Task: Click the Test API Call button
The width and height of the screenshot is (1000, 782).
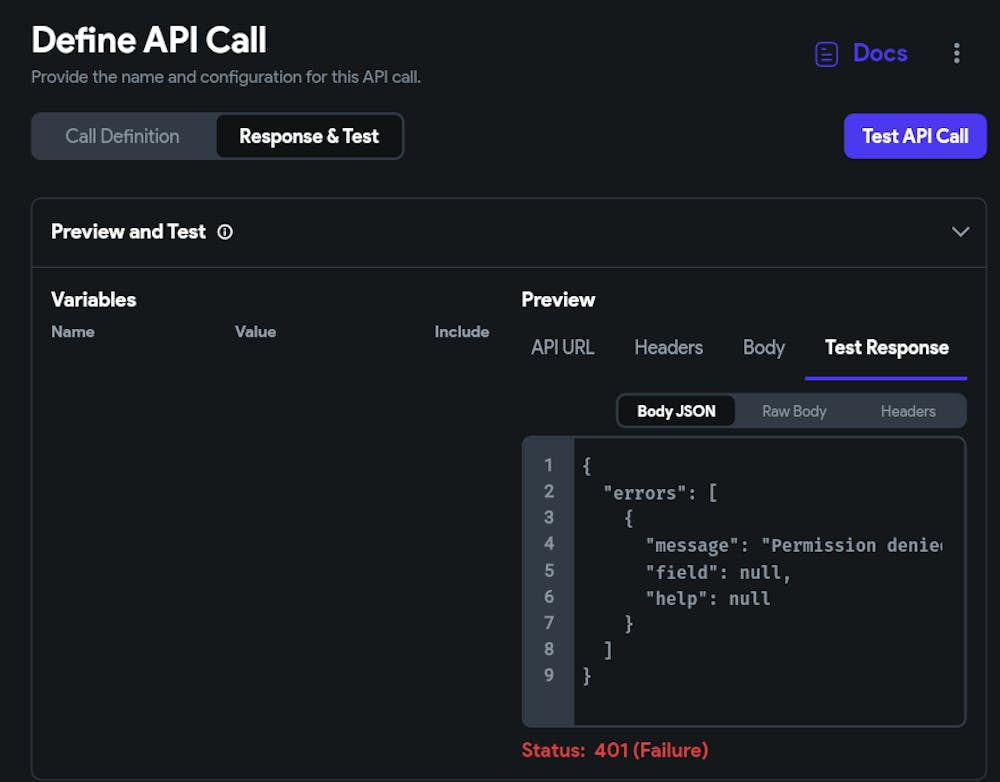Action: click(915, 136)
